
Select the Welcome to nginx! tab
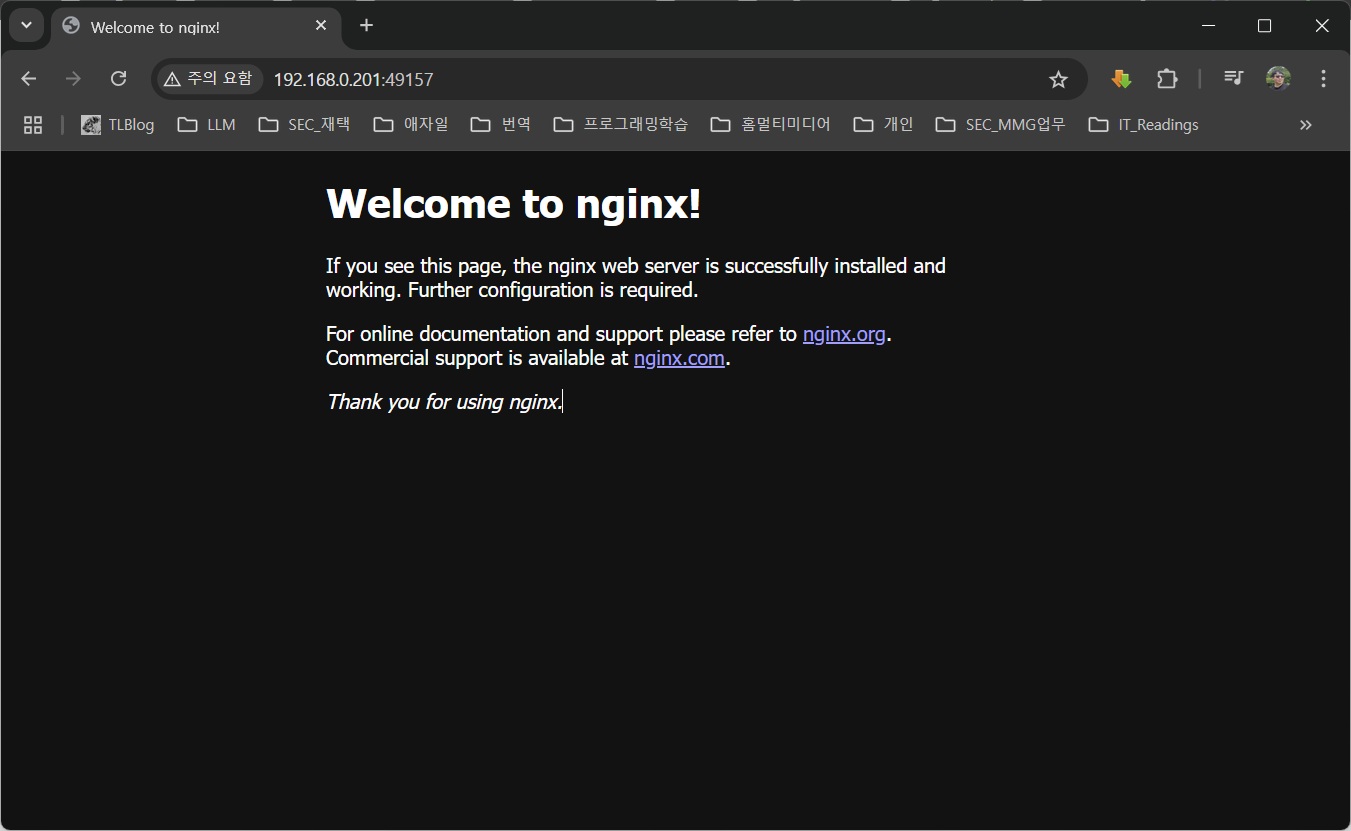[195, 26]
